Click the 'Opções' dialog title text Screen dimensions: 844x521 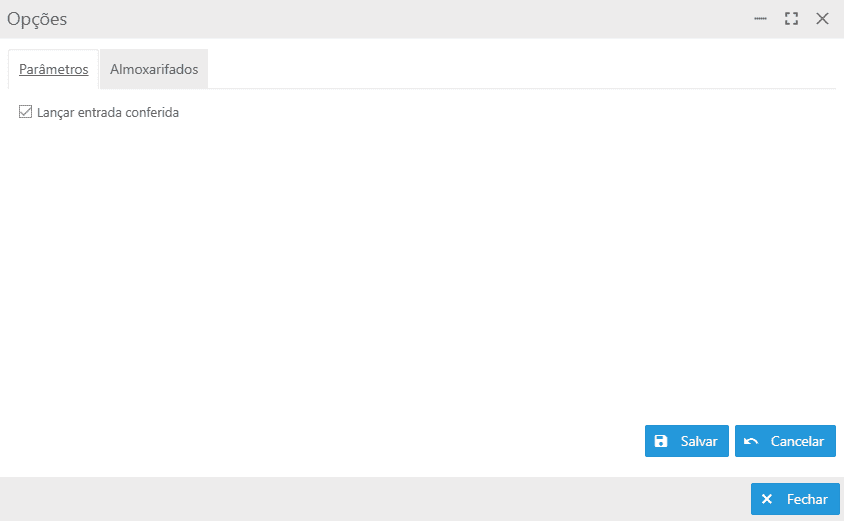pyautogui.click(x=37, y=19)
